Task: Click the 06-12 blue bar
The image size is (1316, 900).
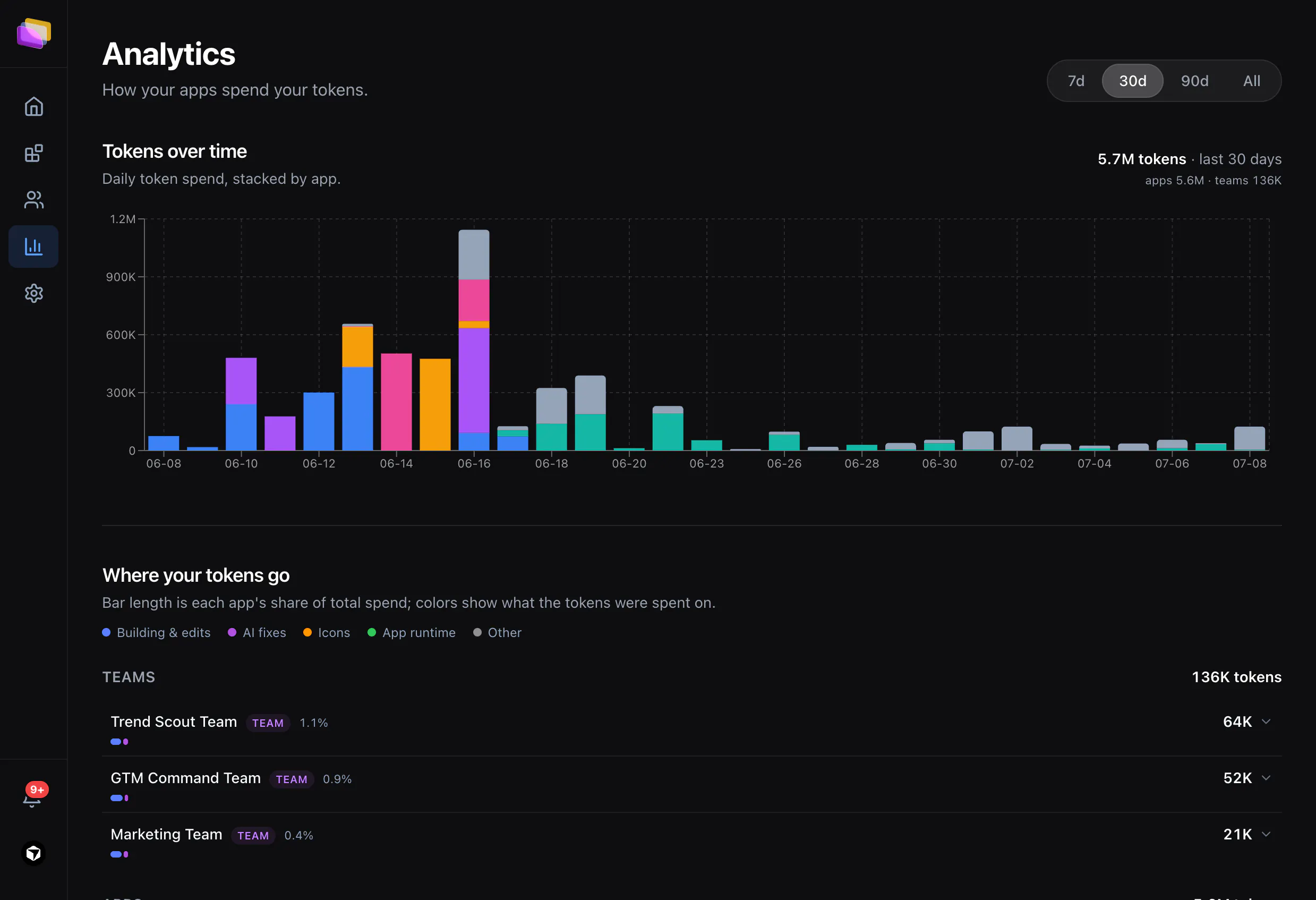Action: (x=319, y=421)
